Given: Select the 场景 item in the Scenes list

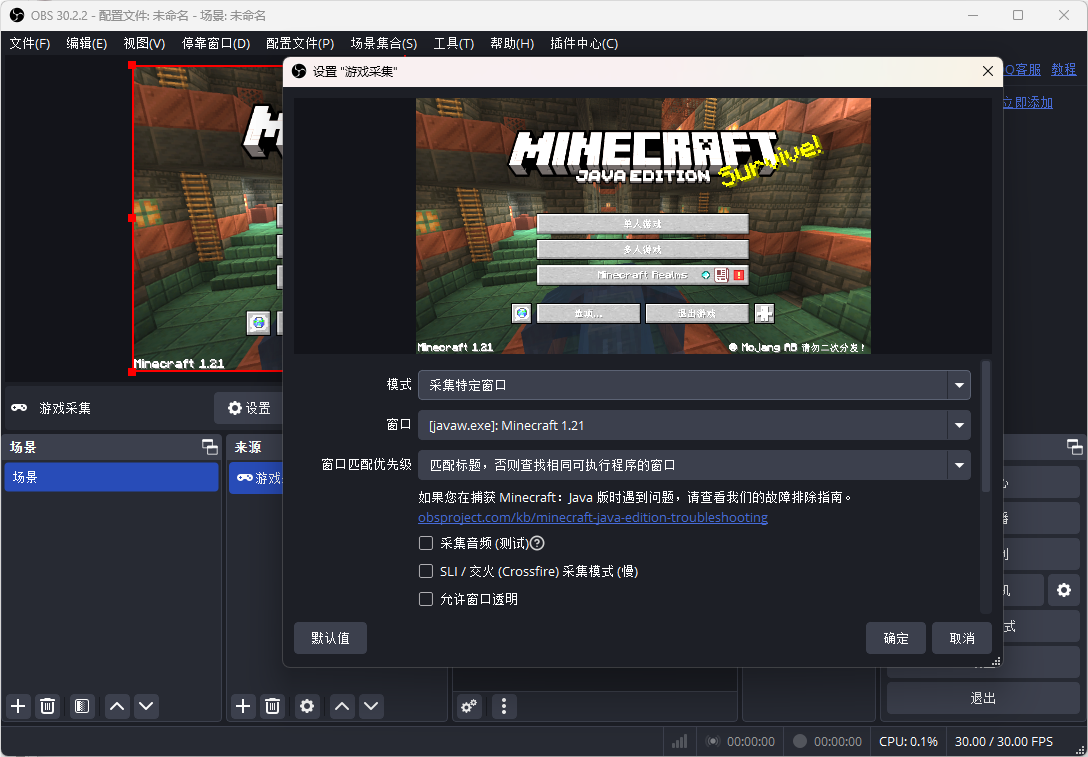Looking at the screenshot, I should pyautogui.click(x=112, y=477).
